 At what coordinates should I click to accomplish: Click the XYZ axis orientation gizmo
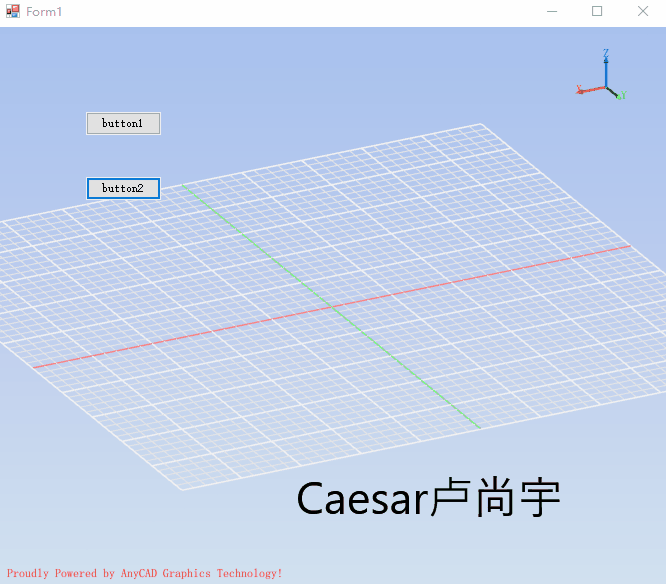(x=601, y=75)
